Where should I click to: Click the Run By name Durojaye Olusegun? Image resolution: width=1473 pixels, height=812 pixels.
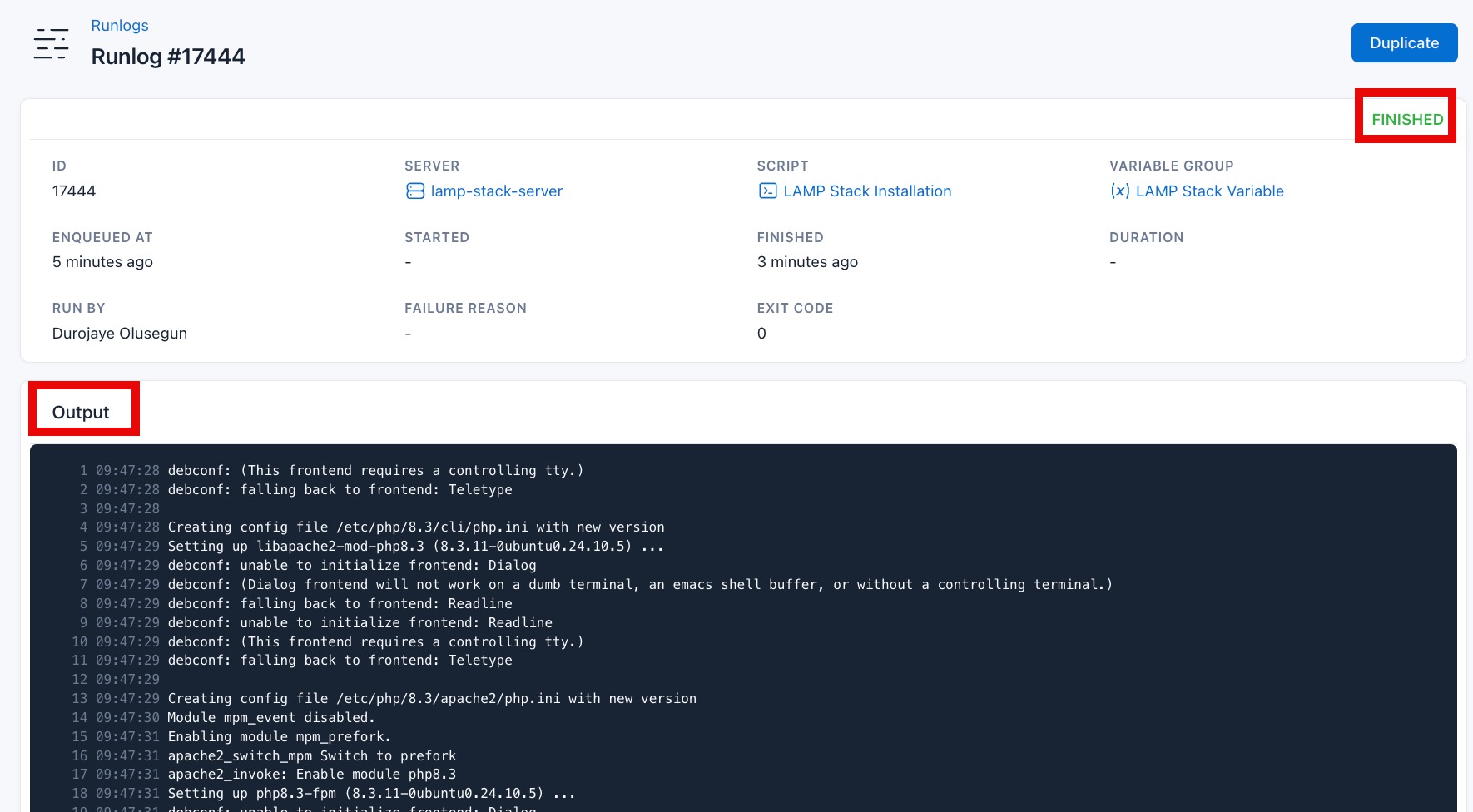pos(119,333)
